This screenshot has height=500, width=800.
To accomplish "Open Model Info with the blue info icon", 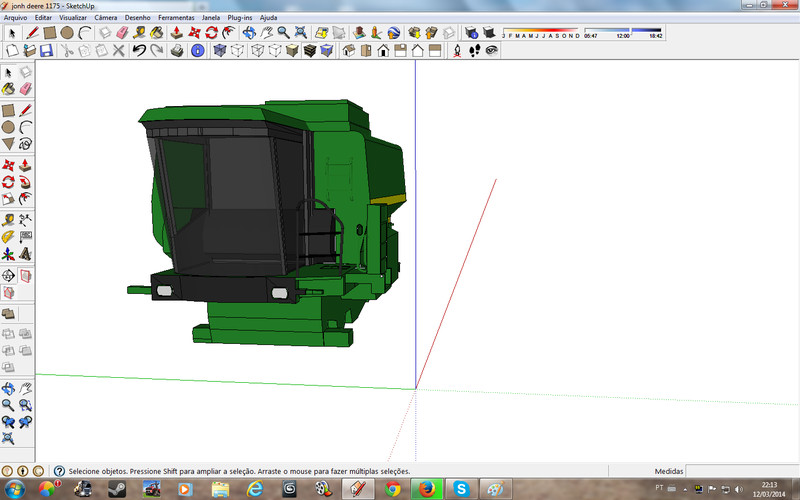I will [x=197, y=50].
